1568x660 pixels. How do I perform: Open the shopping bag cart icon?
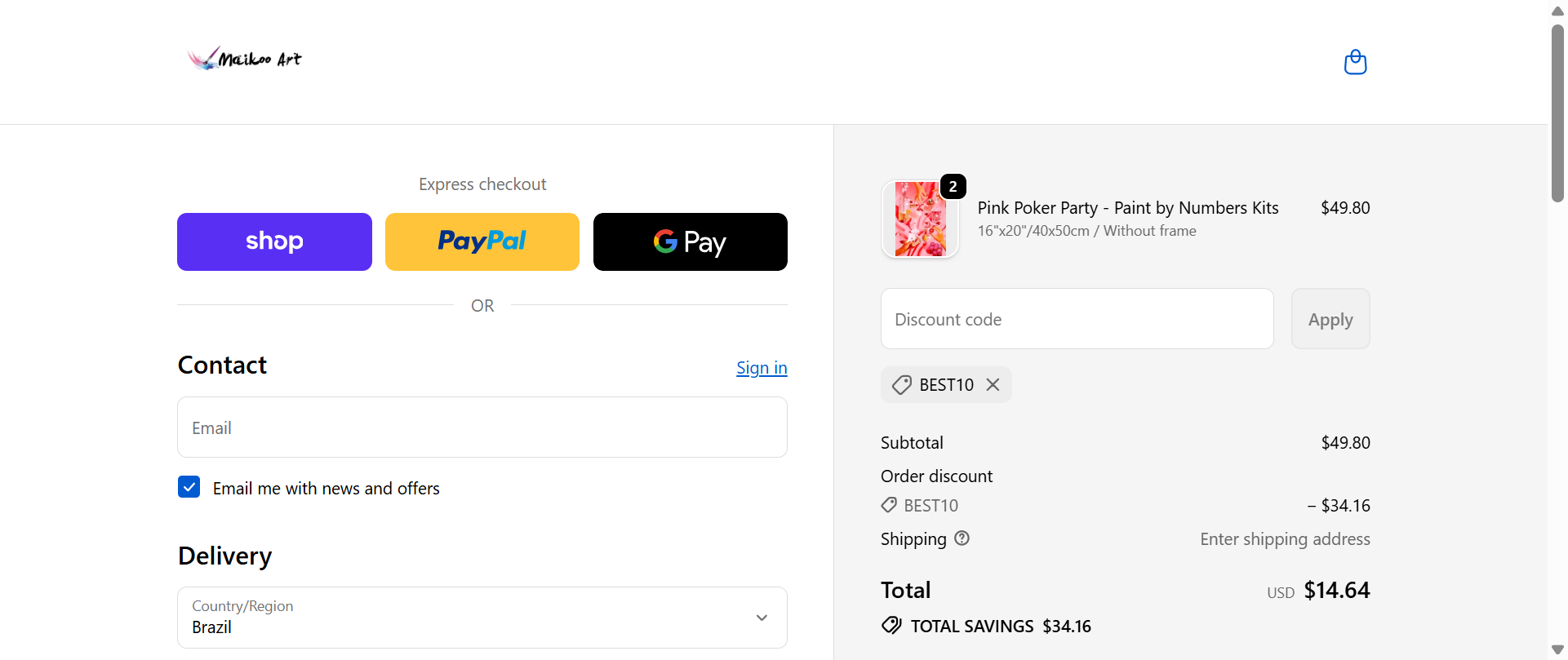click(1355, 62)
